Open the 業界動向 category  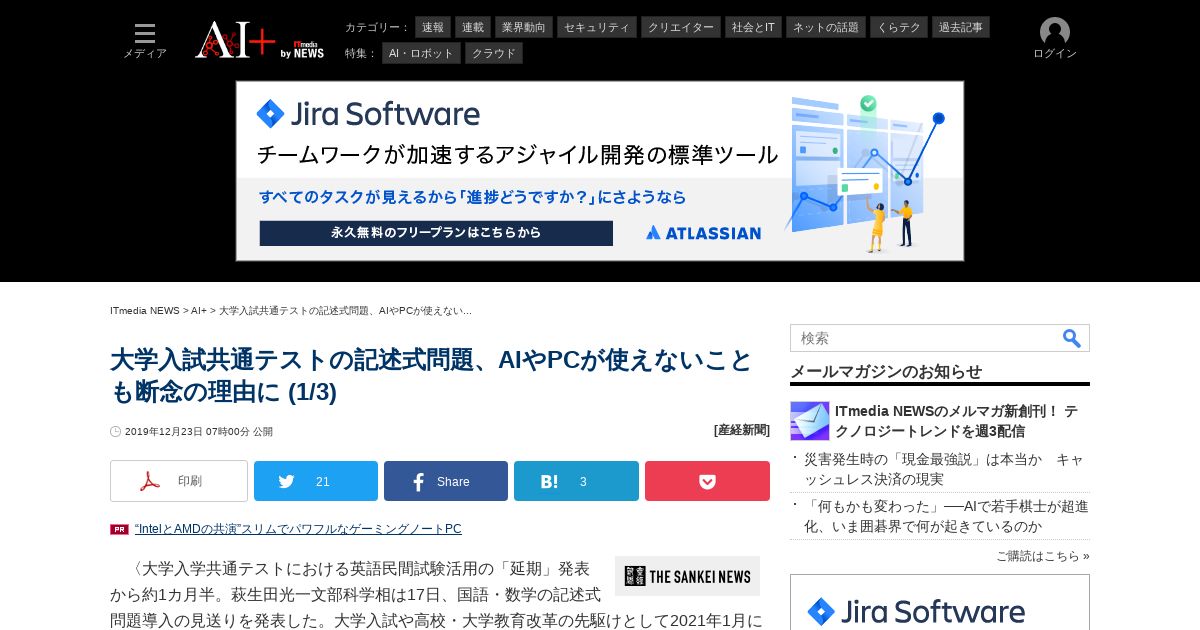524,27
